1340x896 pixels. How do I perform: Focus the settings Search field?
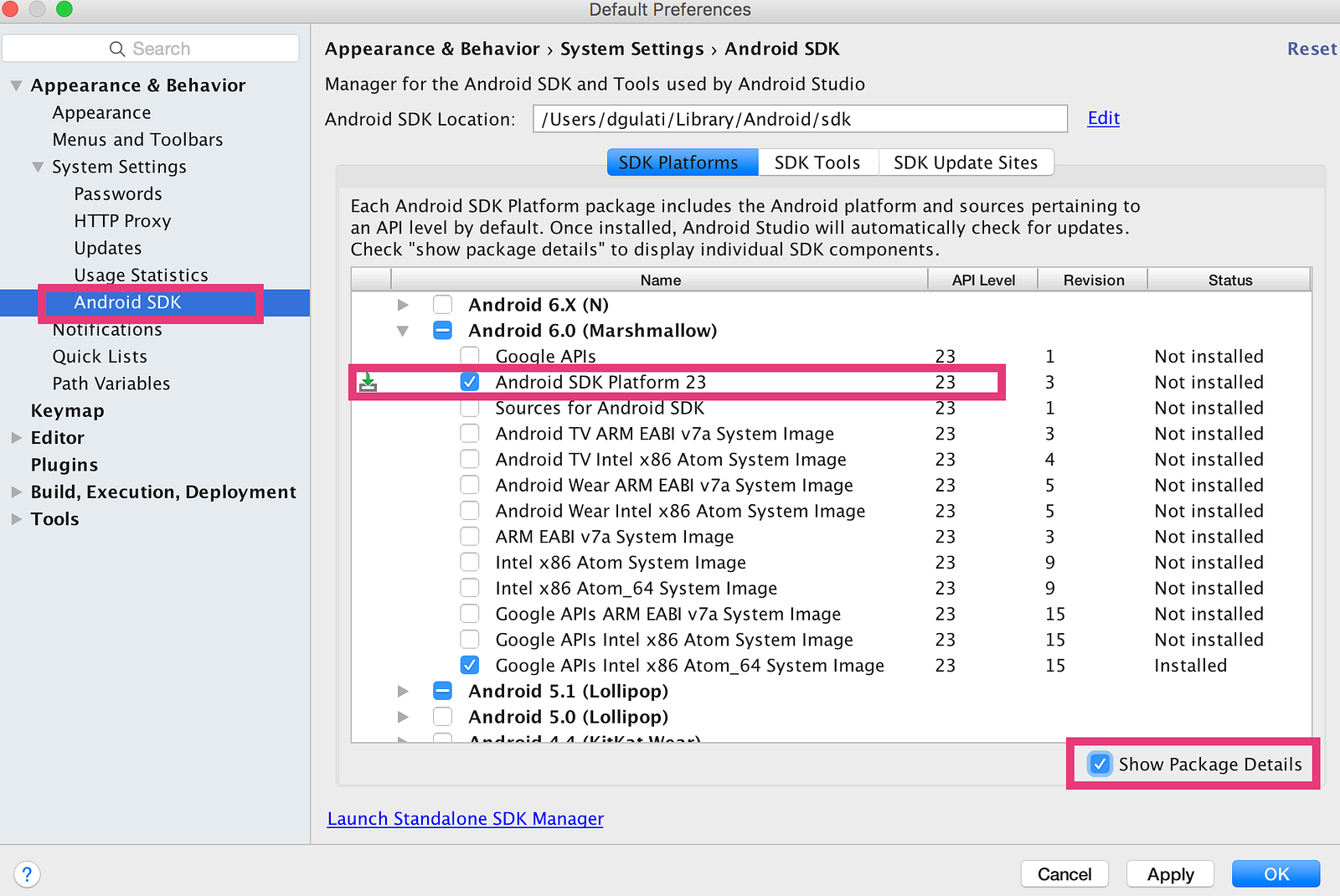click(x=151, y=49)
